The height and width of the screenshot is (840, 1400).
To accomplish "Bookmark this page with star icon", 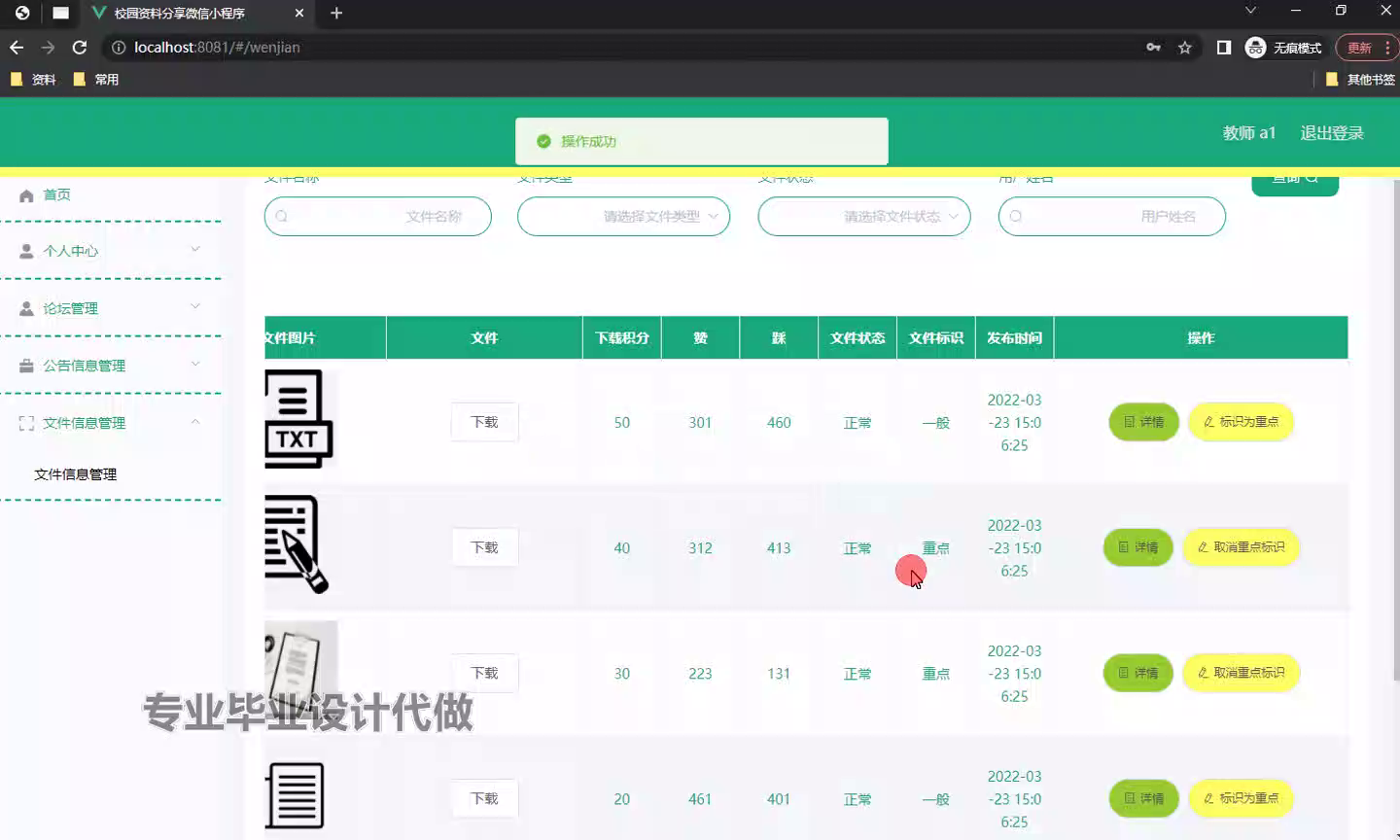I will pos(1185,48).
